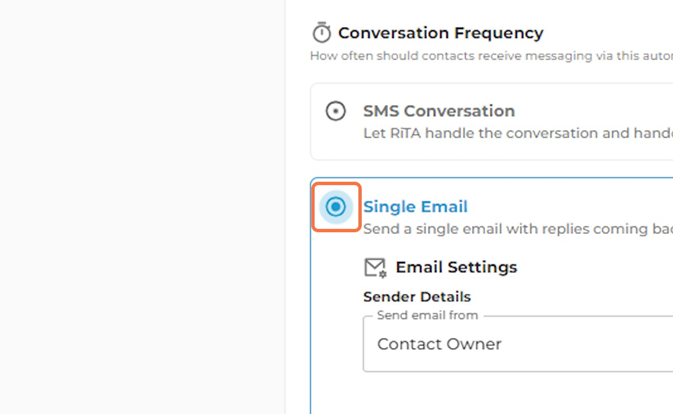Click the "Contact Owner" selected value
The height and width of the screenshot is (414, 673).
point(439,344)
